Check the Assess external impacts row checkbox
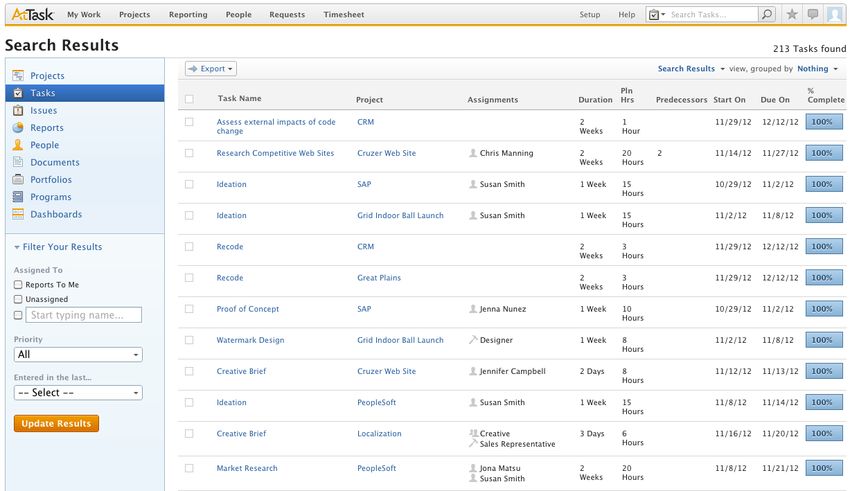 point(189,122)
